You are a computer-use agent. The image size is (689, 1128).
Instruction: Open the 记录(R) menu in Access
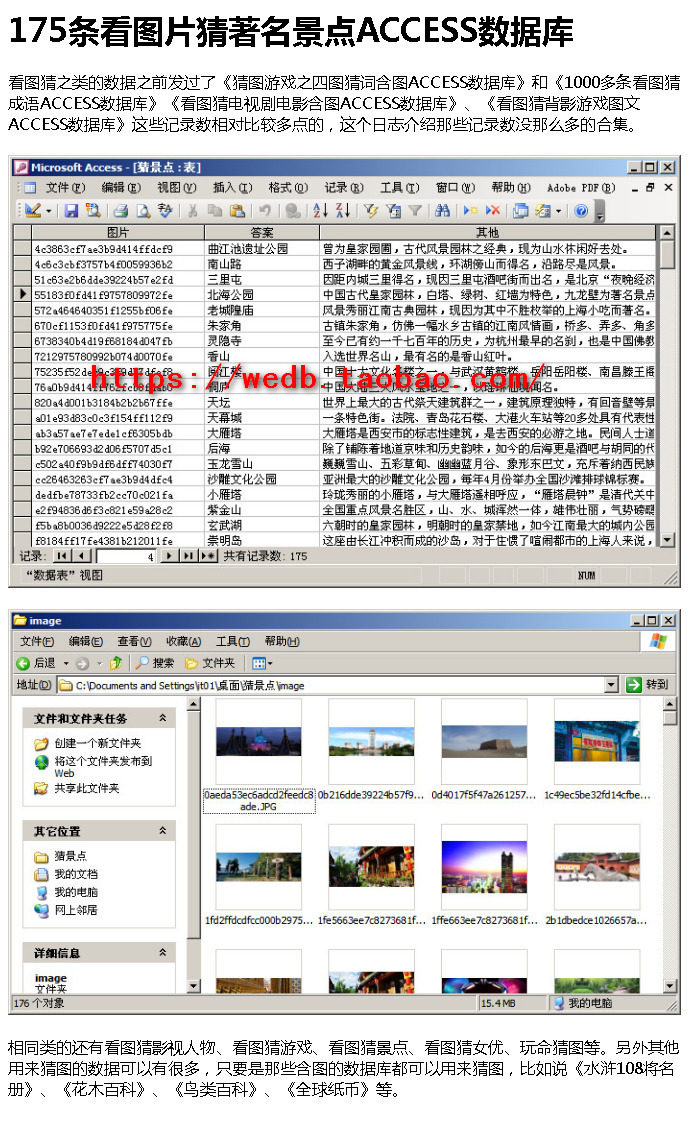(x=344, y=187)
